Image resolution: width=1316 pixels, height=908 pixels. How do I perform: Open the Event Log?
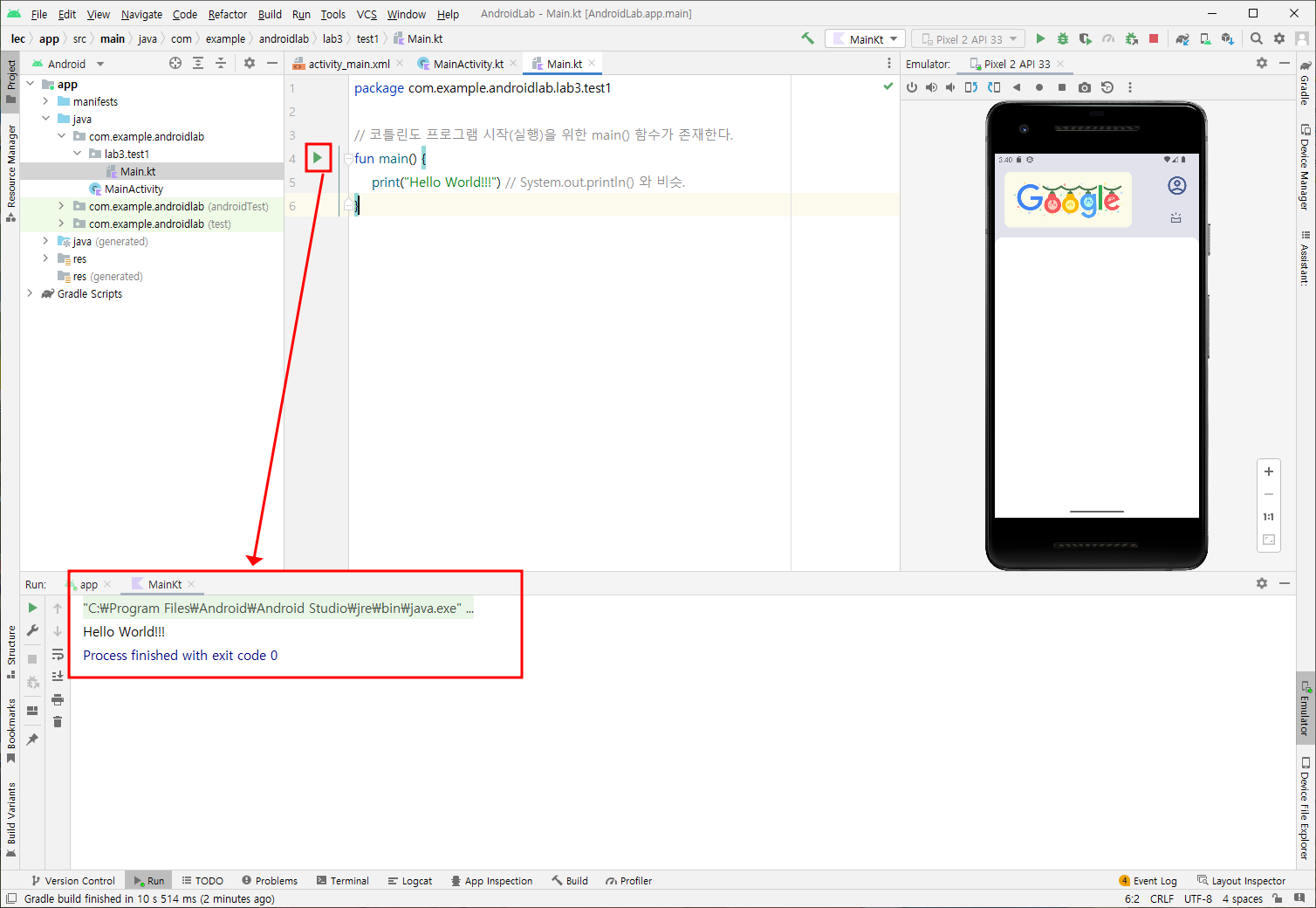(x=1148, y=880)
